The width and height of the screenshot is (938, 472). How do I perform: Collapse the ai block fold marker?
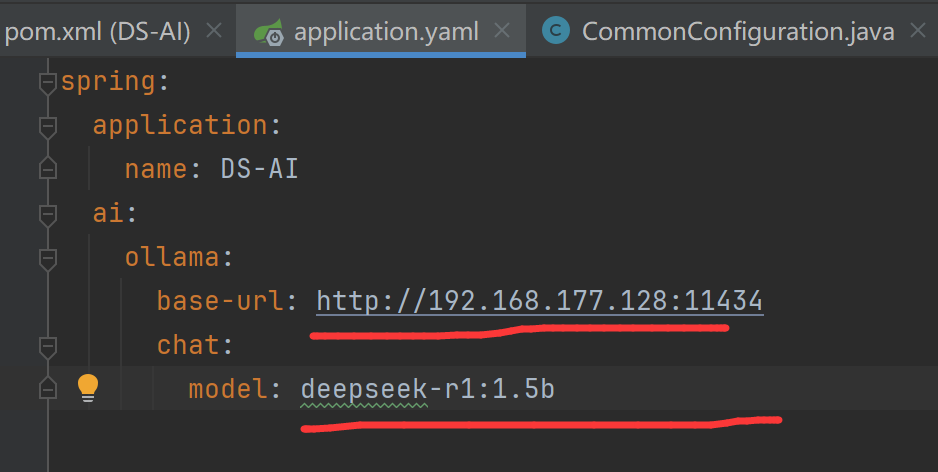(47, 214)
